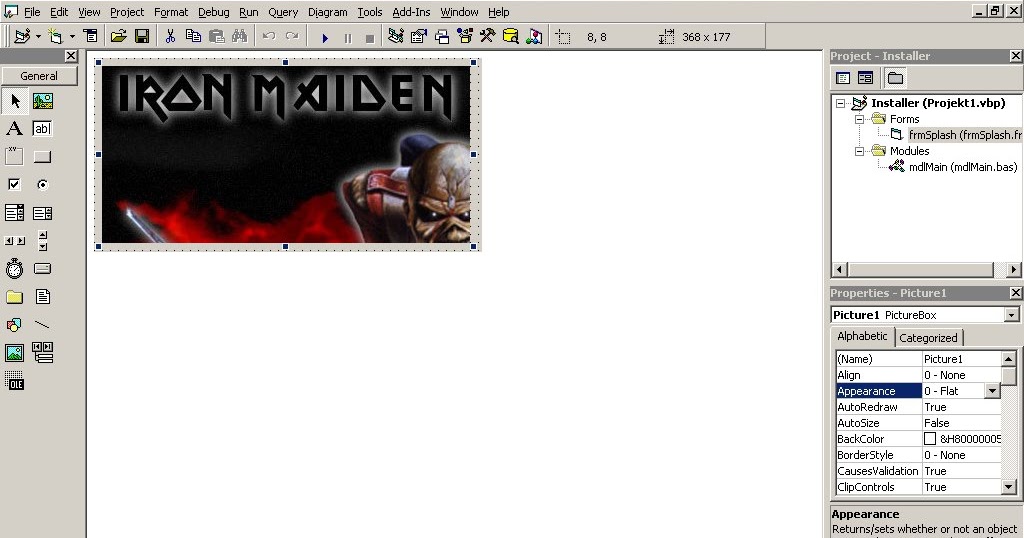Select the DirListBox folder control
The width and height of the screenshot is (1024, 538).
(14, 297)
